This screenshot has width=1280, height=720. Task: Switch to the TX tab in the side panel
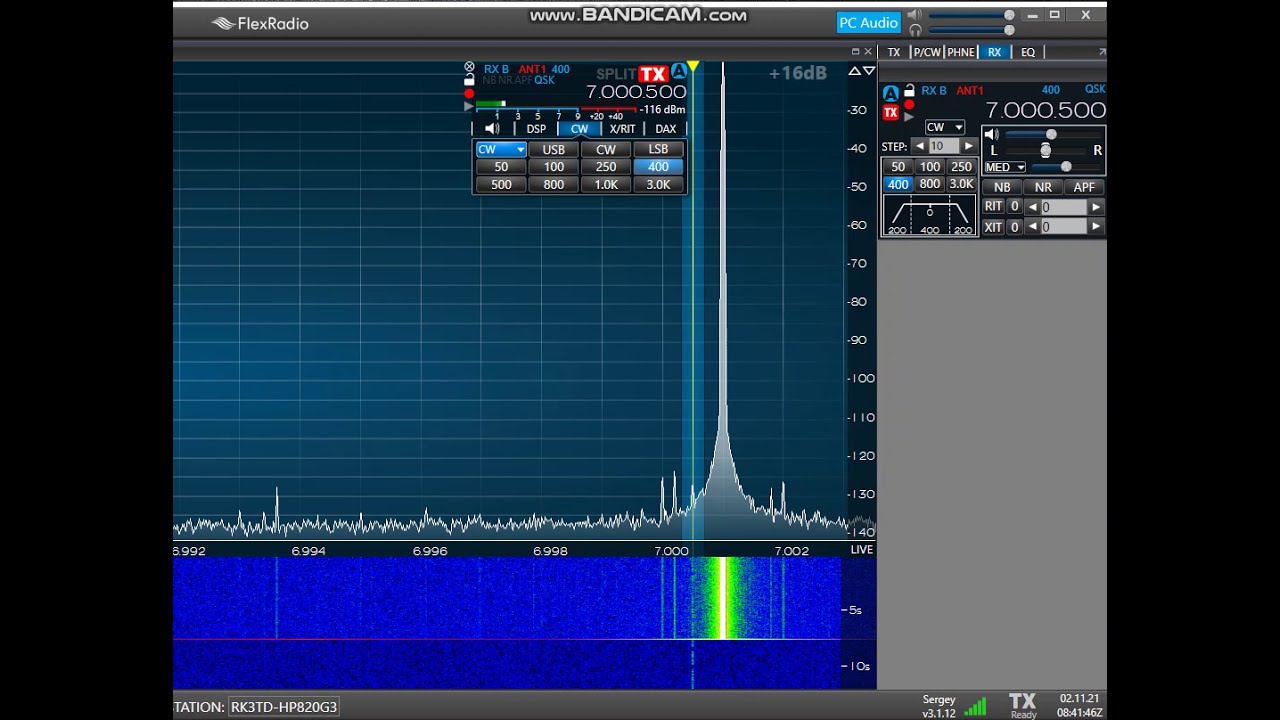click(x=894, y=52)
